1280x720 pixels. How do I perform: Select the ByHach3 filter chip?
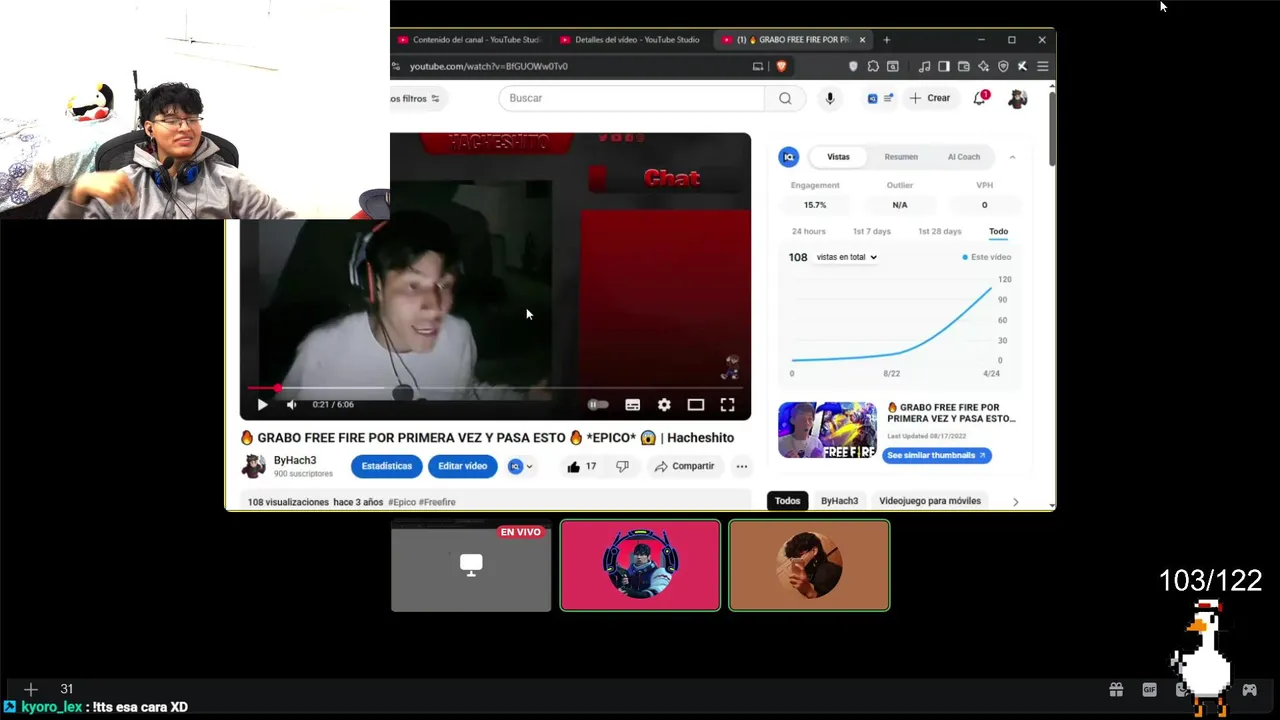pos(839,501)
